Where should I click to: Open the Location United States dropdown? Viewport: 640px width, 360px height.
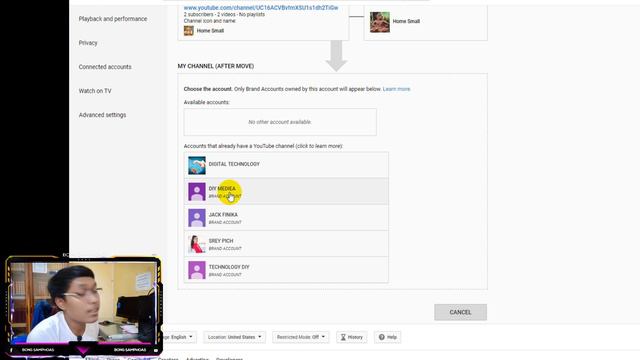234,337
